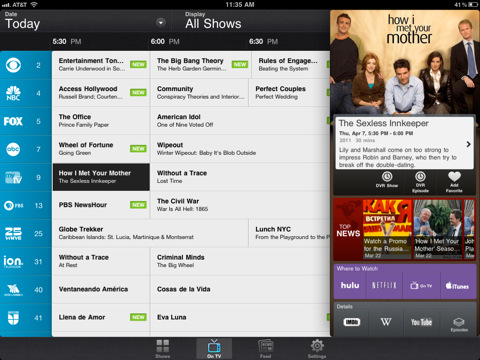Tap the 6:00 PM time header
The height and width of the screenshot is (360, 480).
click(x=165, y=42)
